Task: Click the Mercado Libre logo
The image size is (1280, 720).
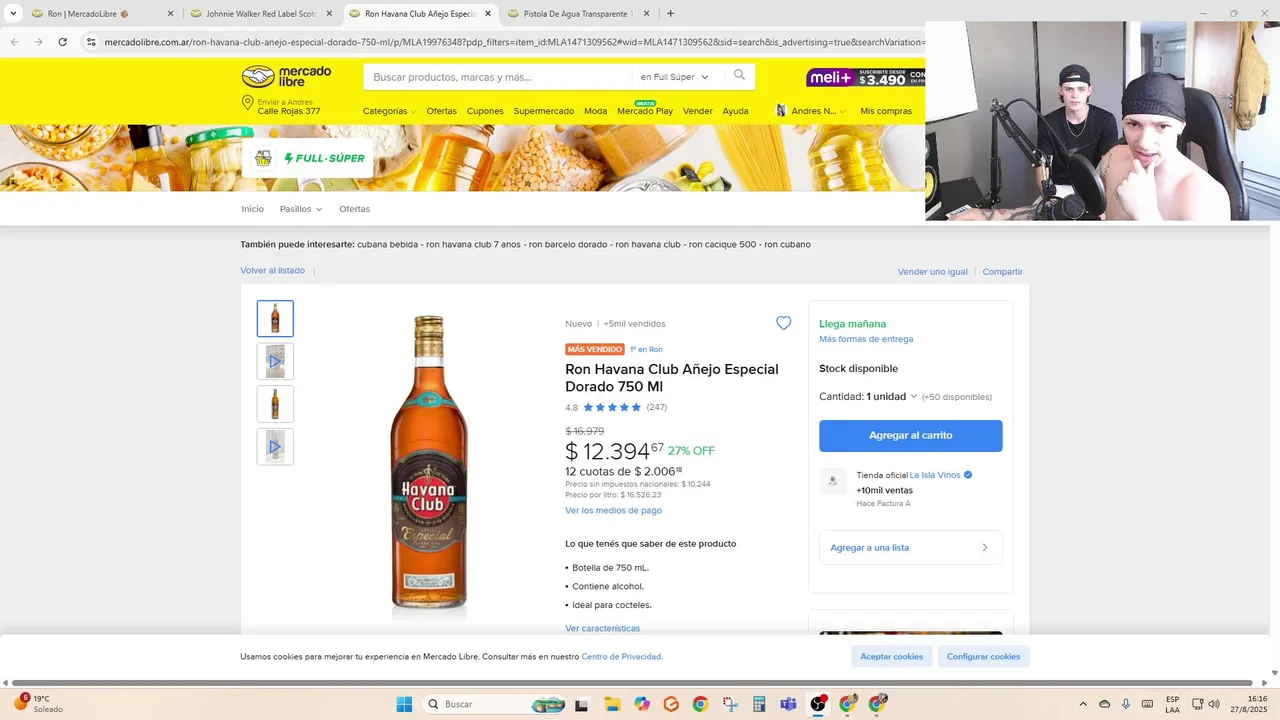Action: tap(286, 76)
